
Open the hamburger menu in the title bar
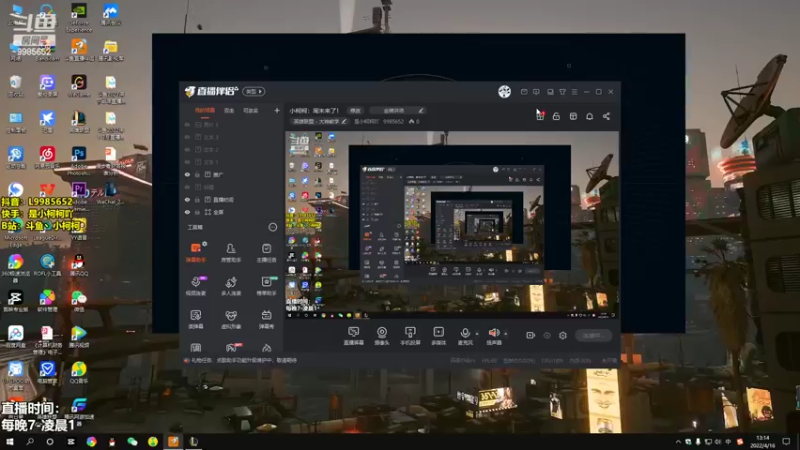pos(574,92)
